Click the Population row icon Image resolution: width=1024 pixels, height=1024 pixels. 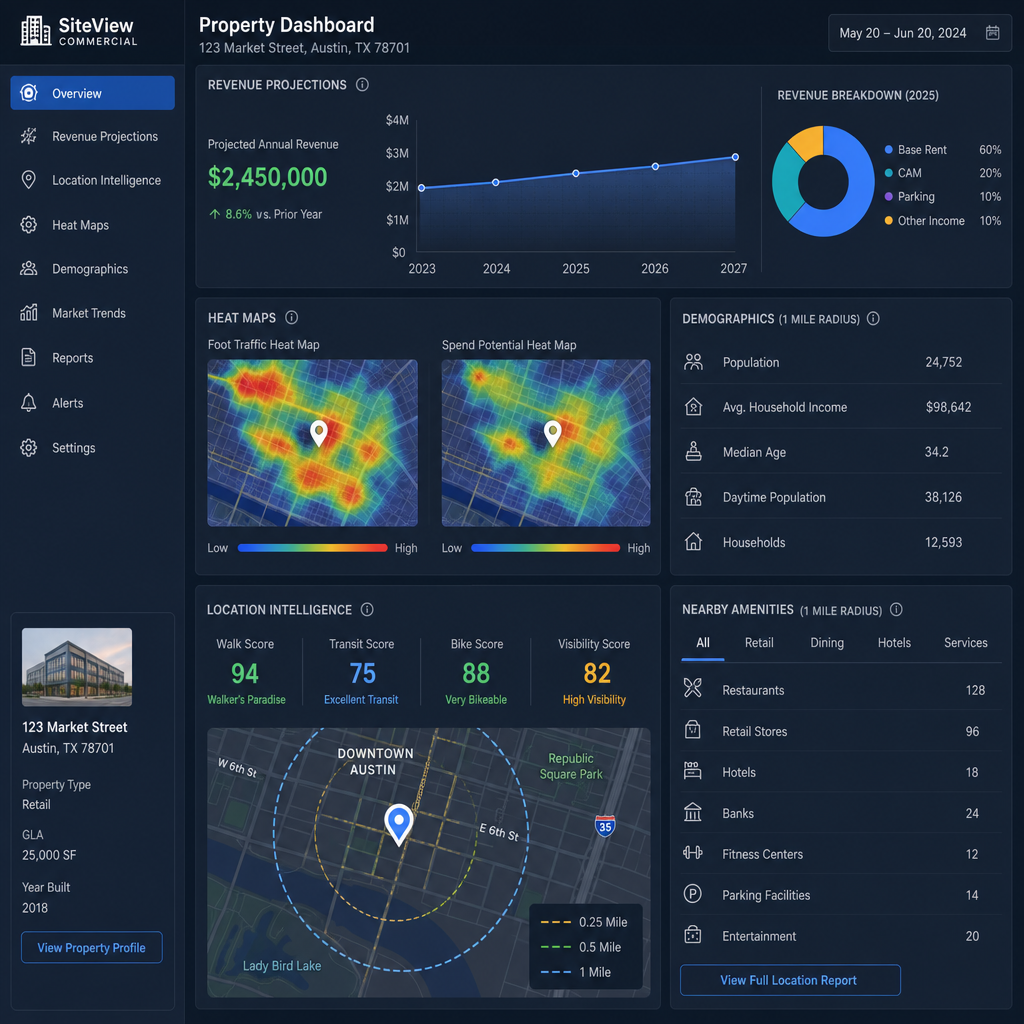[x=694, y=362]
